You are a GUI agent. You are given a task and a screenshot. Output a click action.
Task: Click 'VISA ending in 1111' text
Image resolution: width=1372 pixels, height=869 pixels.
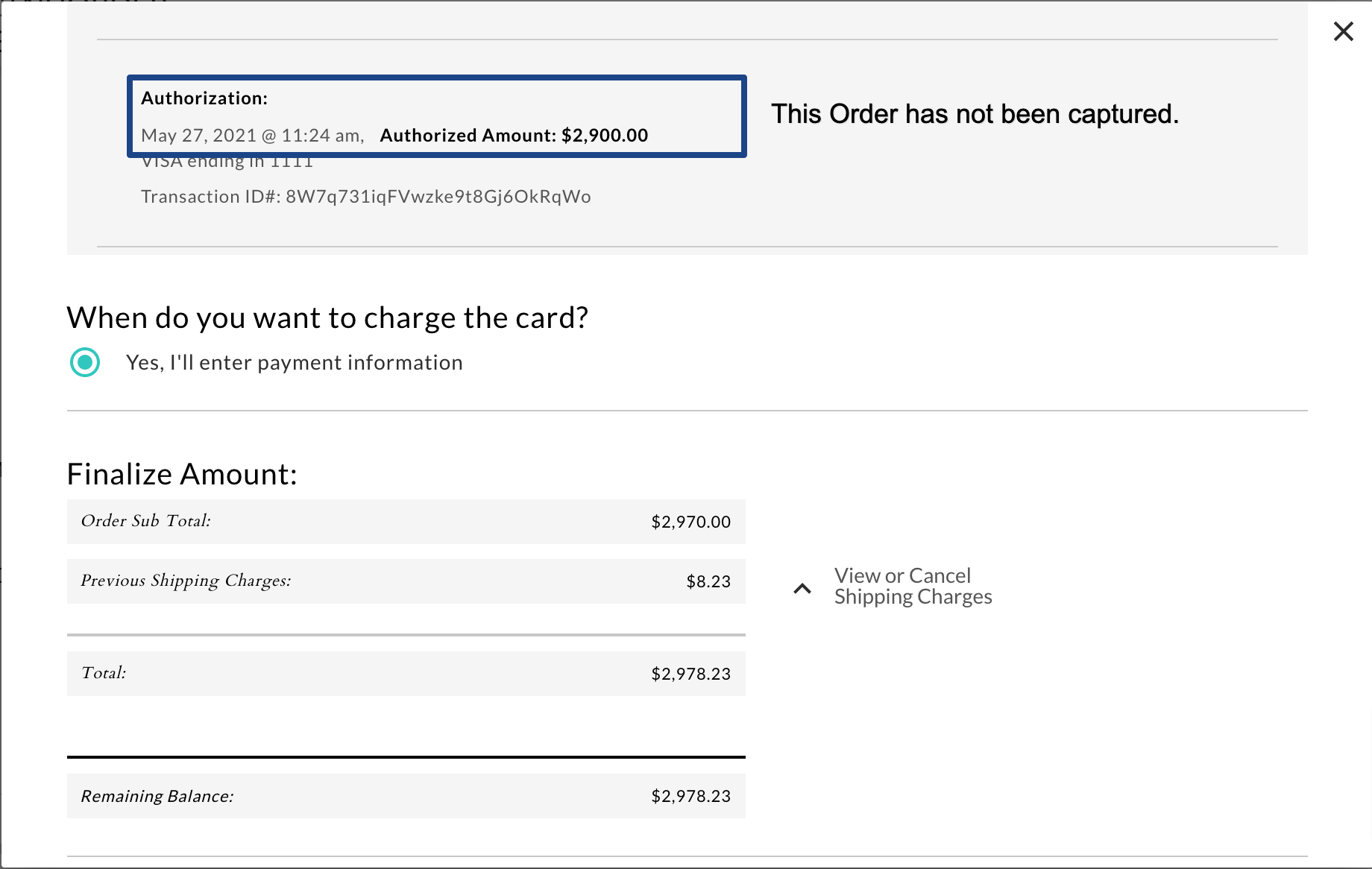[227, 159]
